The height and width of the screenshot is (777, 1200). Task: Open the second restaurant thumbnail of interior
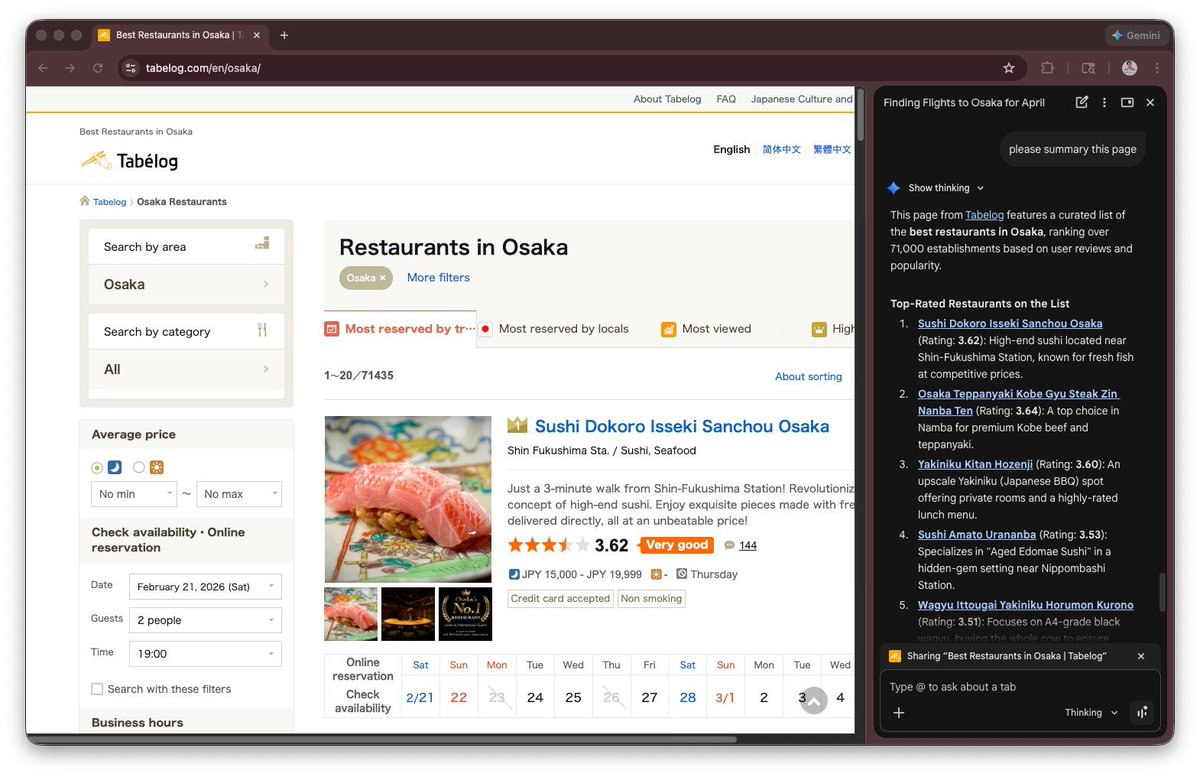408,614
